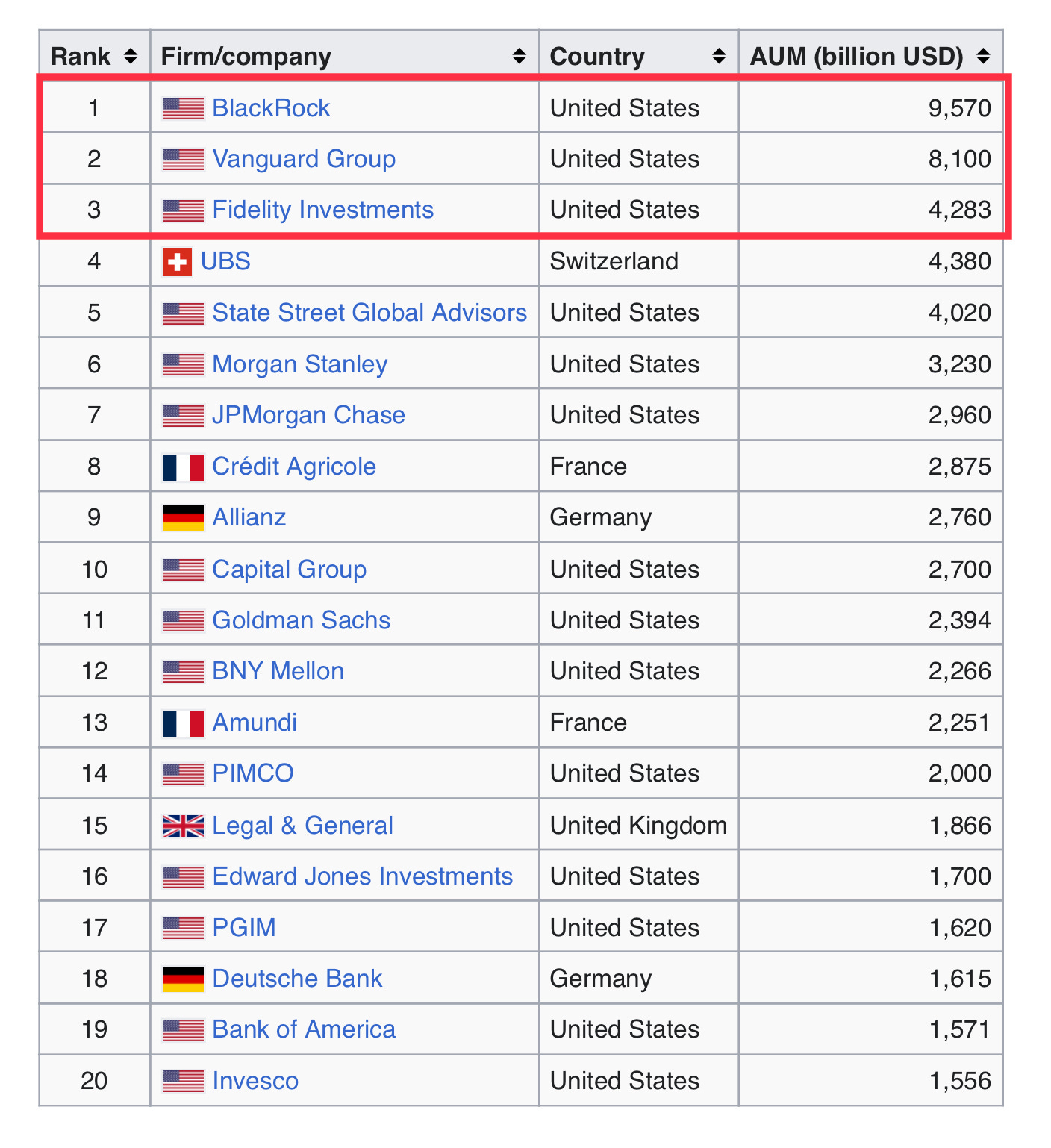Click the US flag beside PIMCO
This screenshot has width=1051, height=1148.
pyautogui.click(x=183, y=774)
